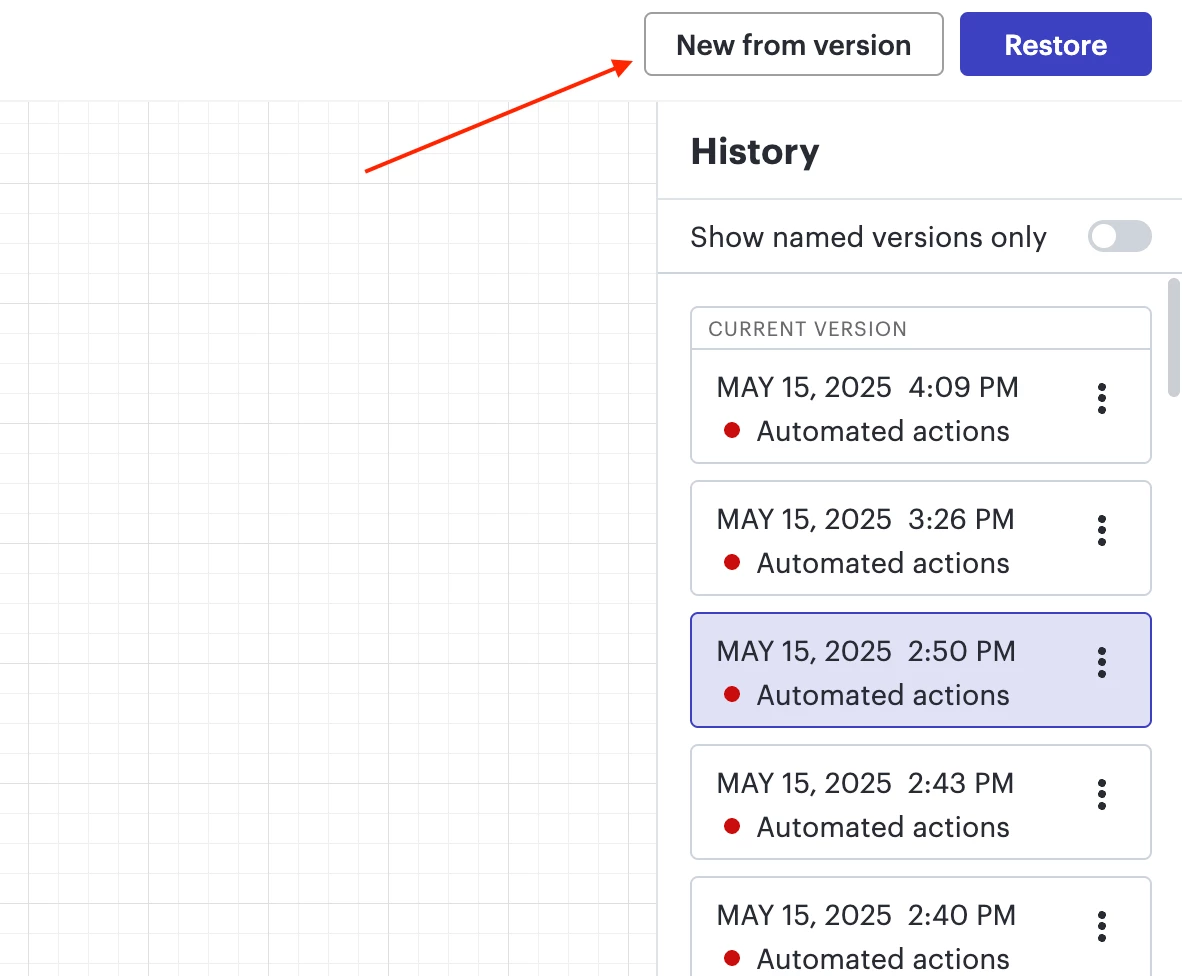The width and height of the screenshot is (1182, 976).
Task: Select the MAY 15, 2025 2:43 PM version
Action: (x=920, y=802)
